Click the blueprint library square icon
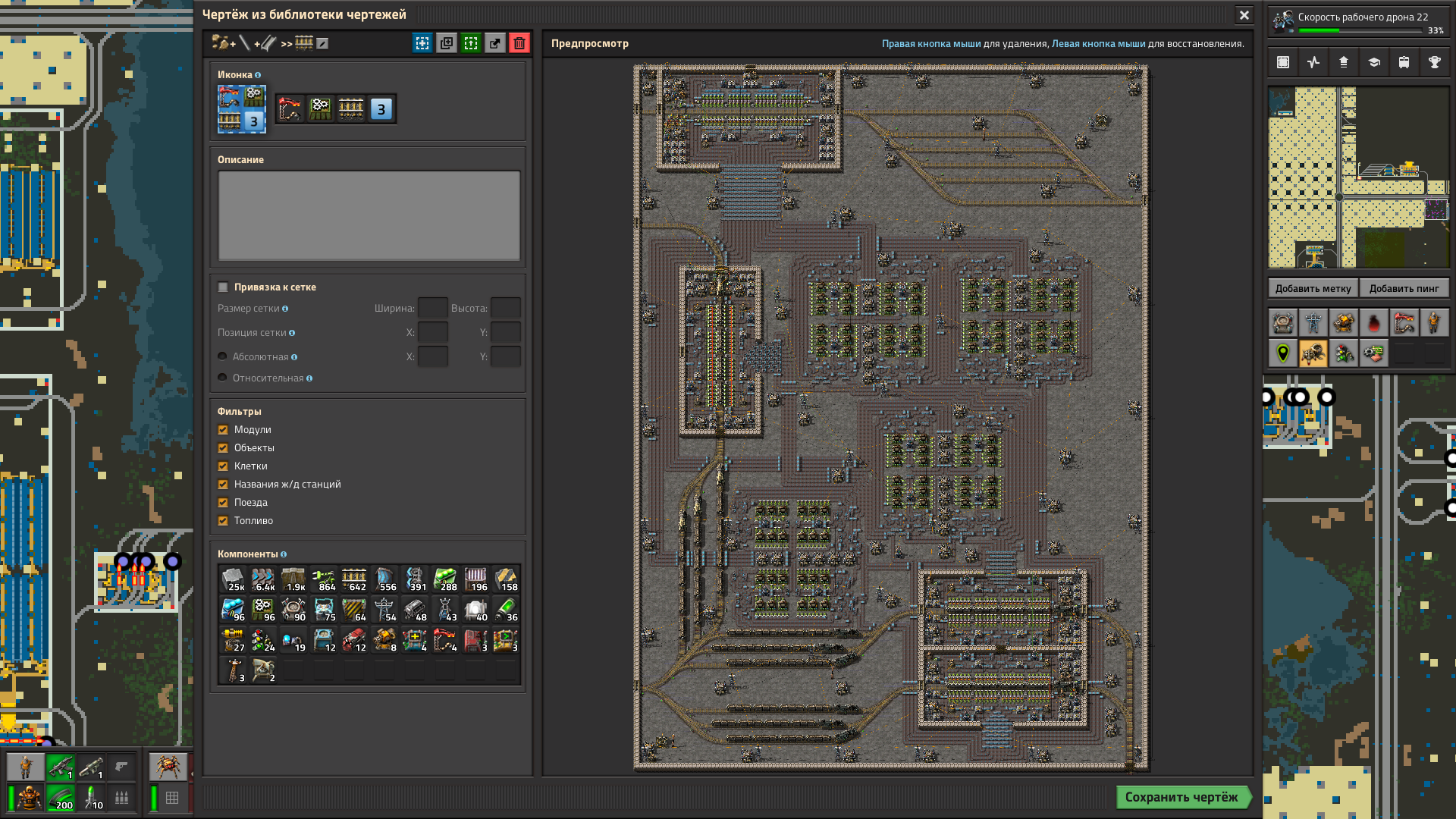Image resolution: width=1456 pixels, height=819 pixels. point(1283,62)
